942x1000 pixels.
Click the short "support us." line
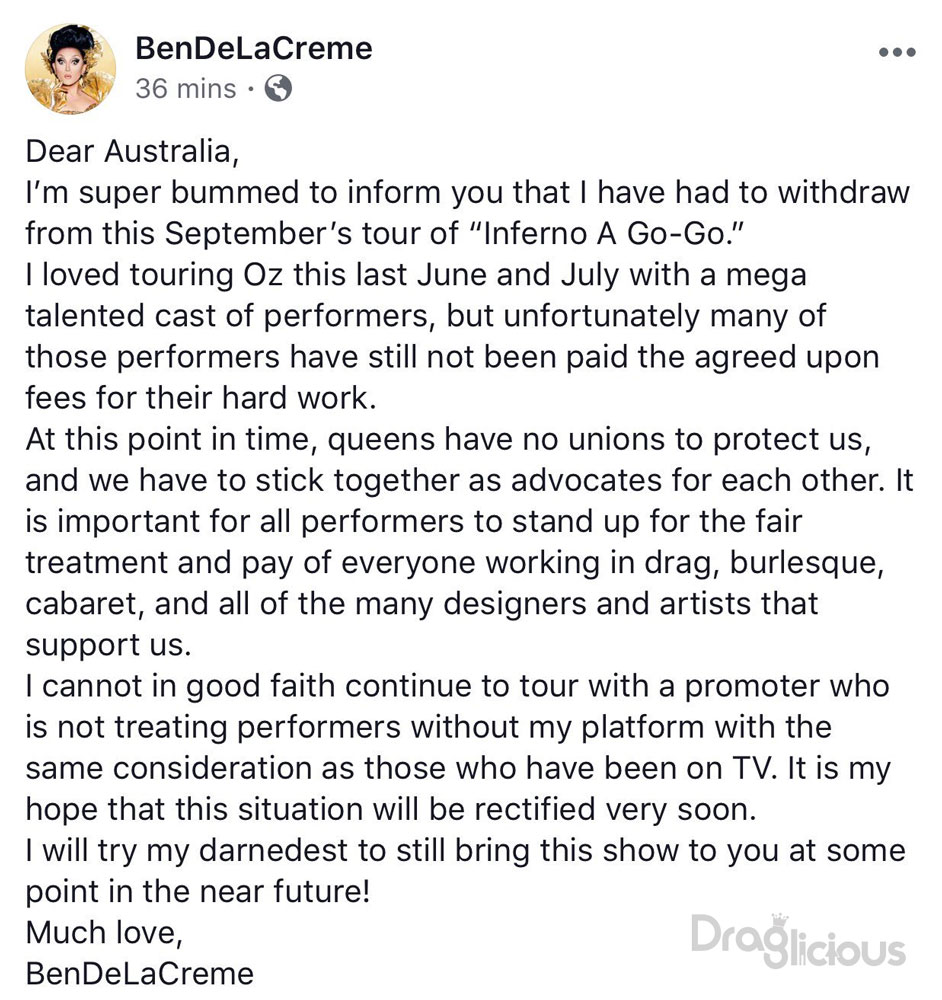[107, 644]
